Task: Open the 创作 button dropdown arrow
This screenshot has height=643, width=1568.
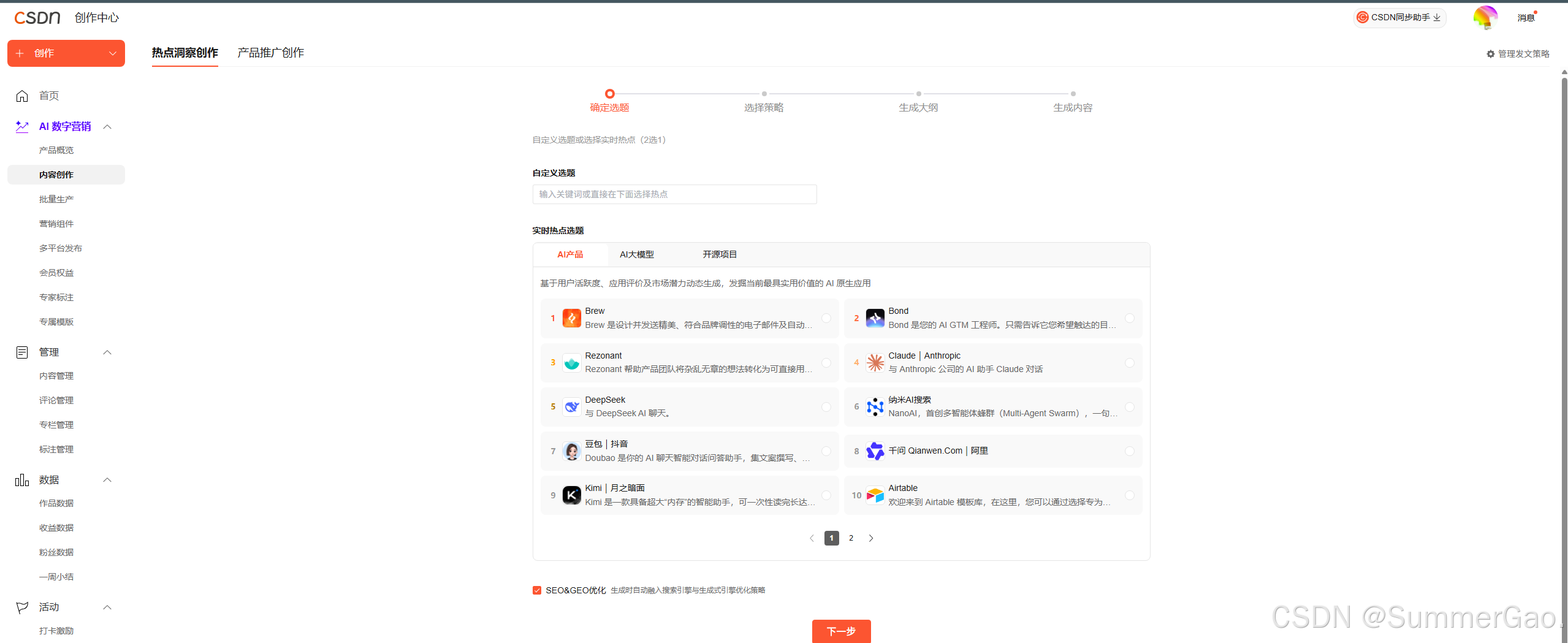Action: (x=113, y=53)
